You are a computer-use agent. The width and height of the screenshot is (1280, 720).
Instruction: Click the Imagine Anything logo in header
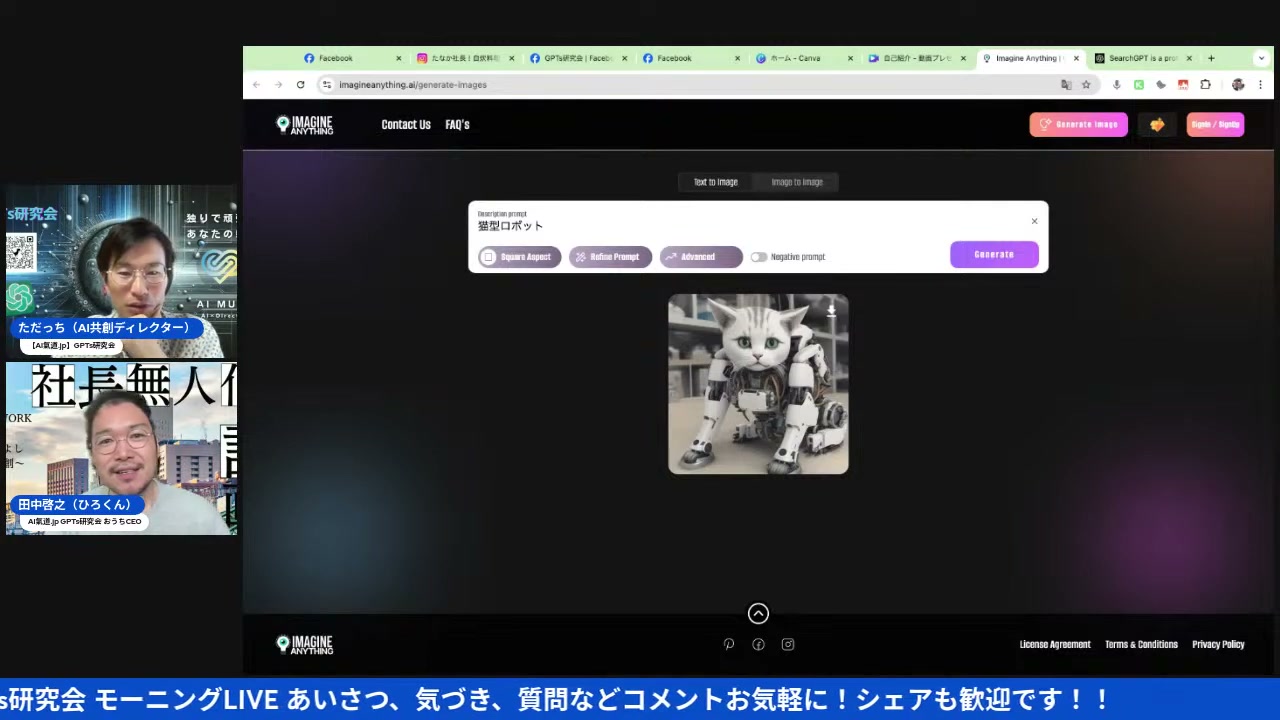305,125
